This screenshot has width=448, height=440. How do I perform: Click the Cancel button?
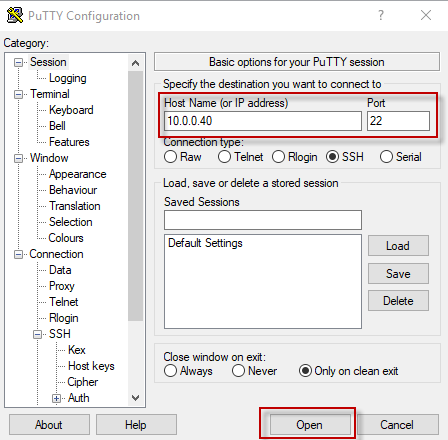pos(398,425)
